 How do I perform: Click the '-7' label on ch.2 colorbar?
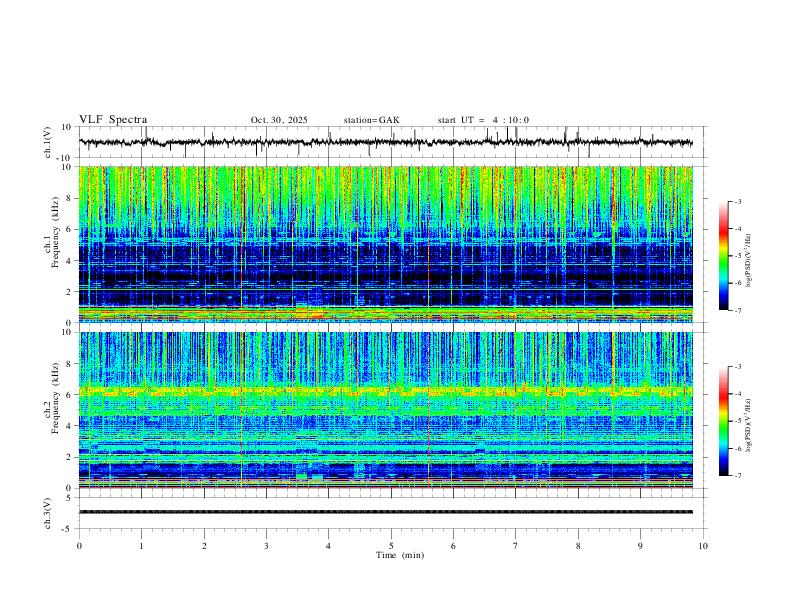[x=737, y=476]
